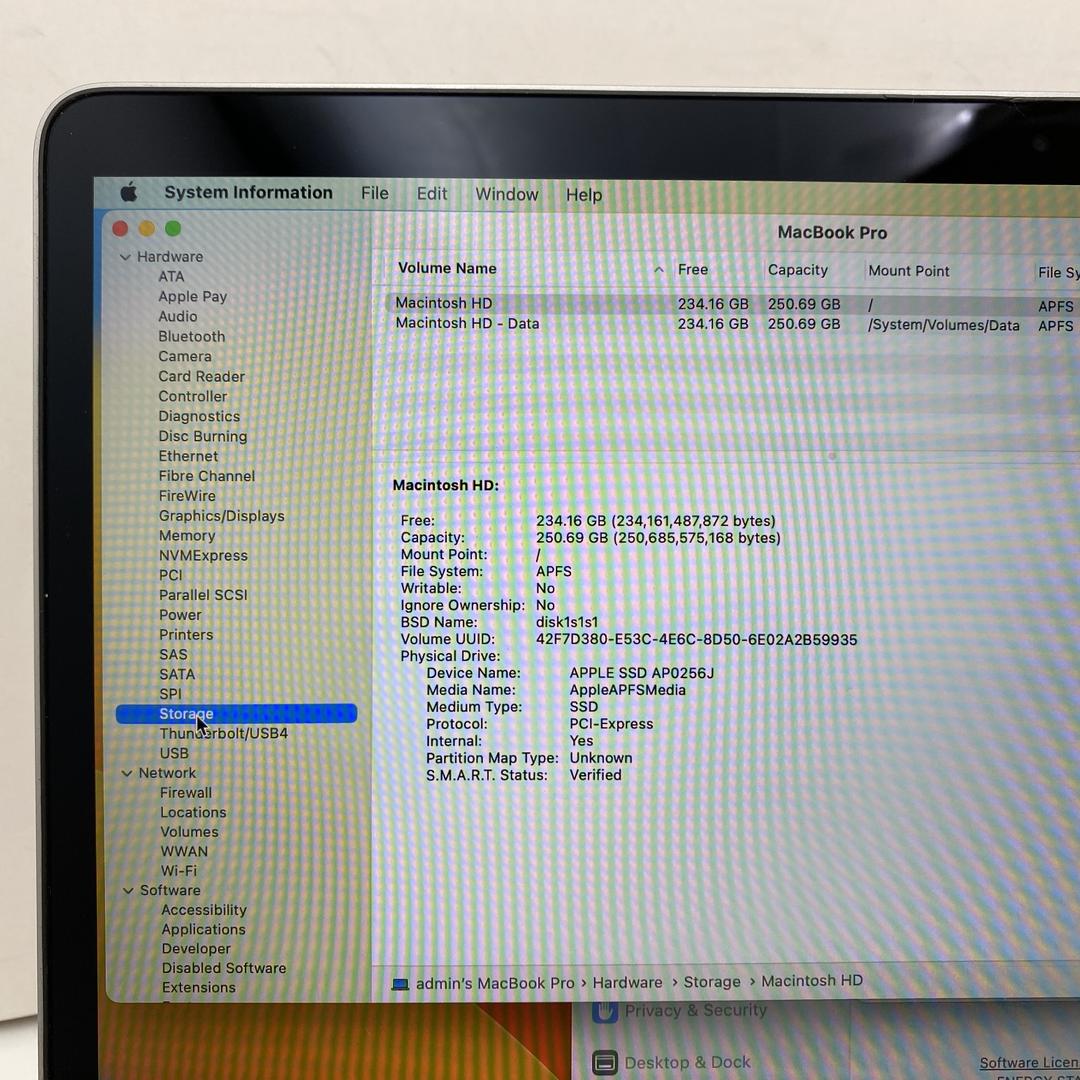
Task: Select Card Reader in the sidebar
Action: (x=201, y=377)
